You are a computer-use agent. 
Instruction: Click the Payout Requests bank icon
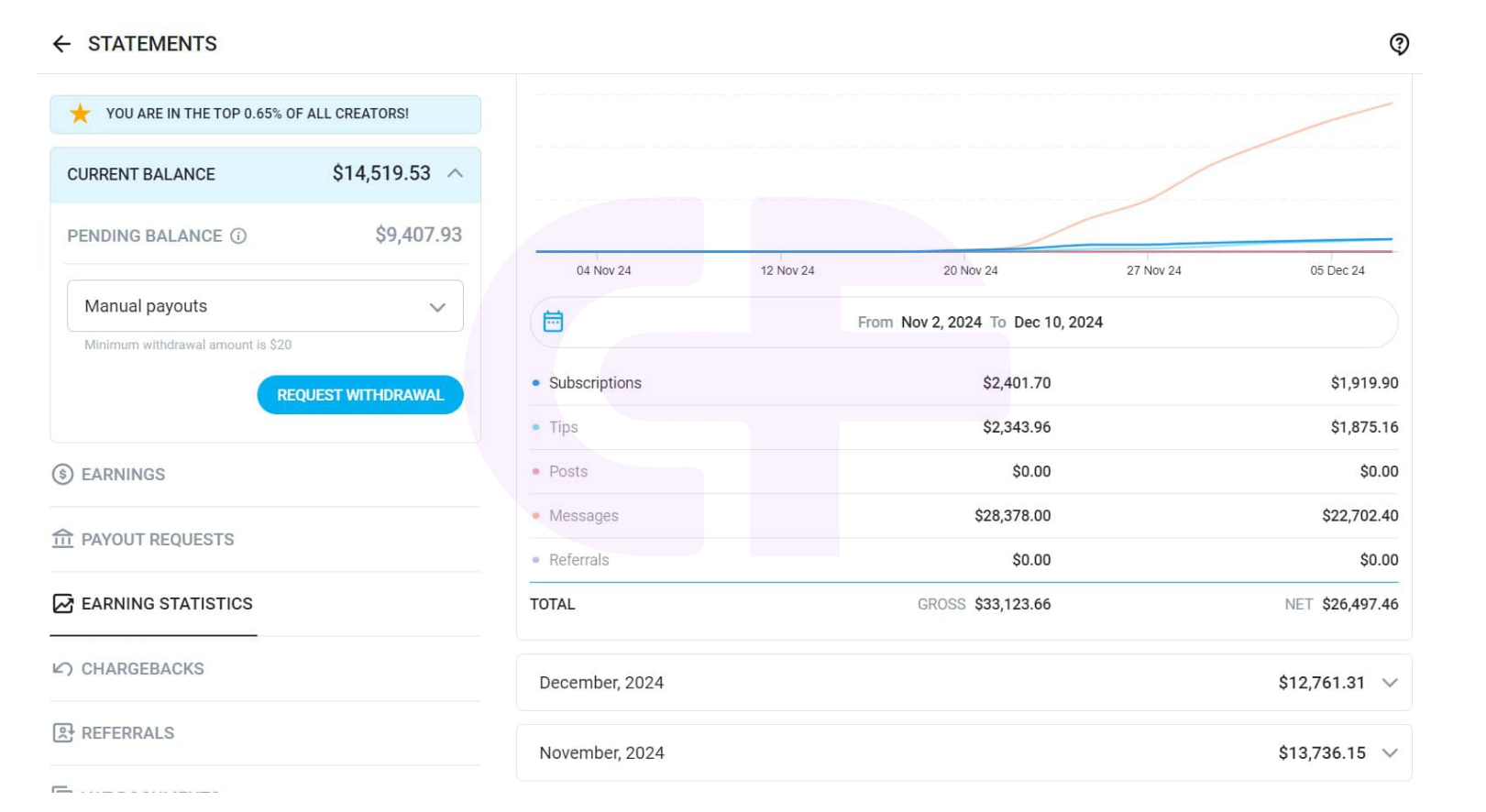pos(62,539)
